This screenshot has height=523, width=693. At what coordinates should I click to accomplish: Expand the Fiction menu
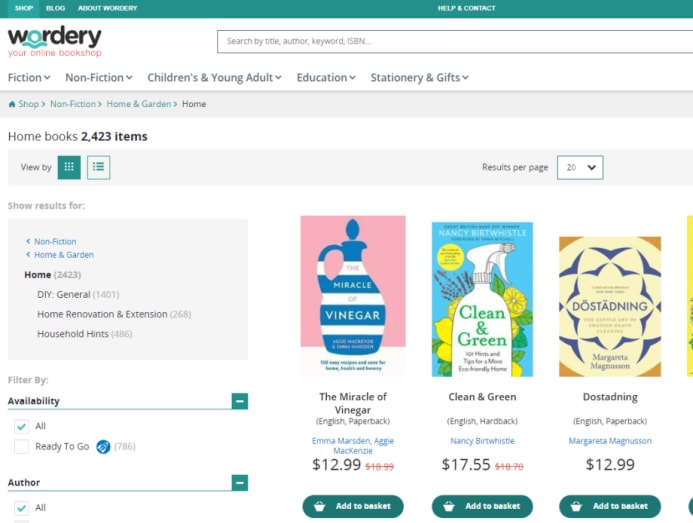coord(29,77)
